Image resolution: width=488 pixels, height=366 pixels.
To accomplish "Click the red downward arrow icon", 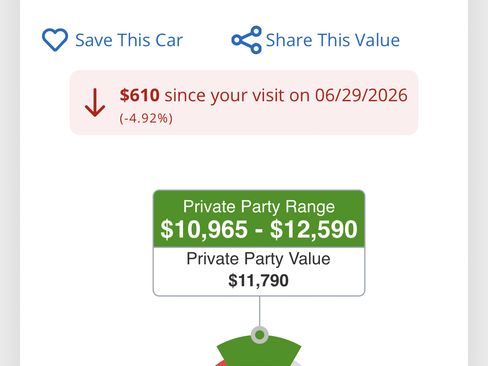I will pos(95,102).
